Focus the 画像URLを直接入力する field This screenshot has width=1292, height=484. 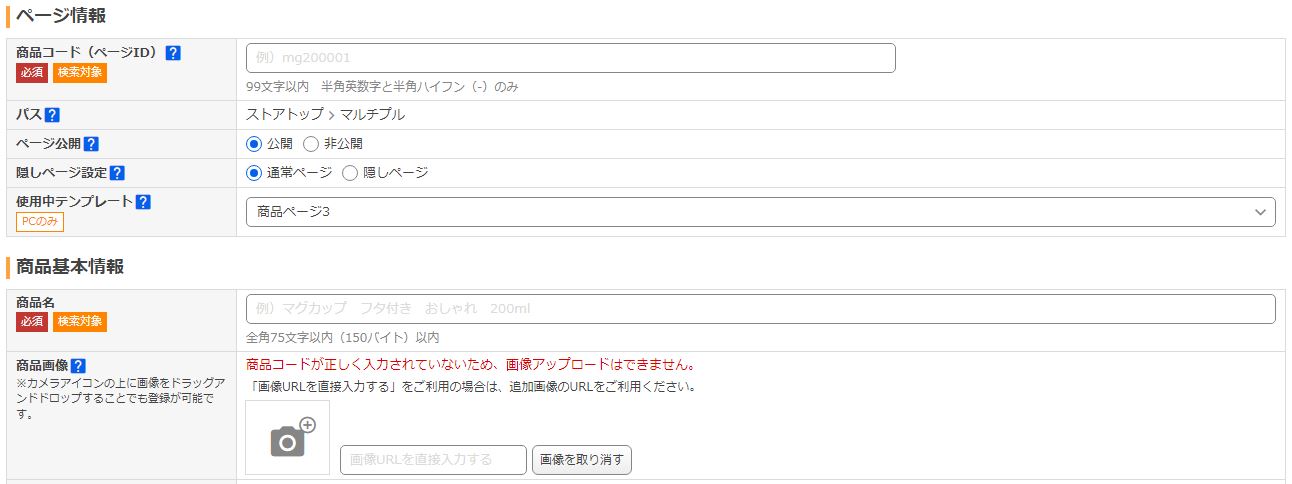pos(433,460)
